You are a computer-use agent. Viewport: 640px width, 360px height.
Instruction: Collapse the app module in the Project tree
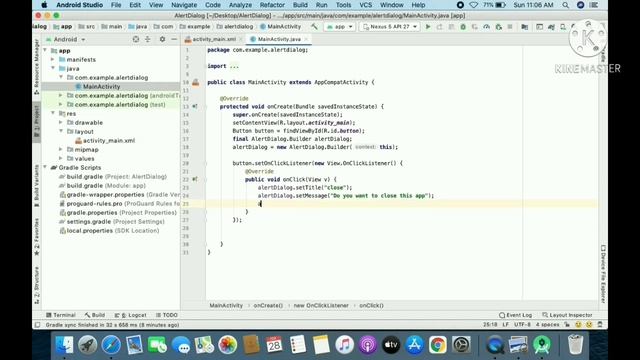(x=45, y=51)
